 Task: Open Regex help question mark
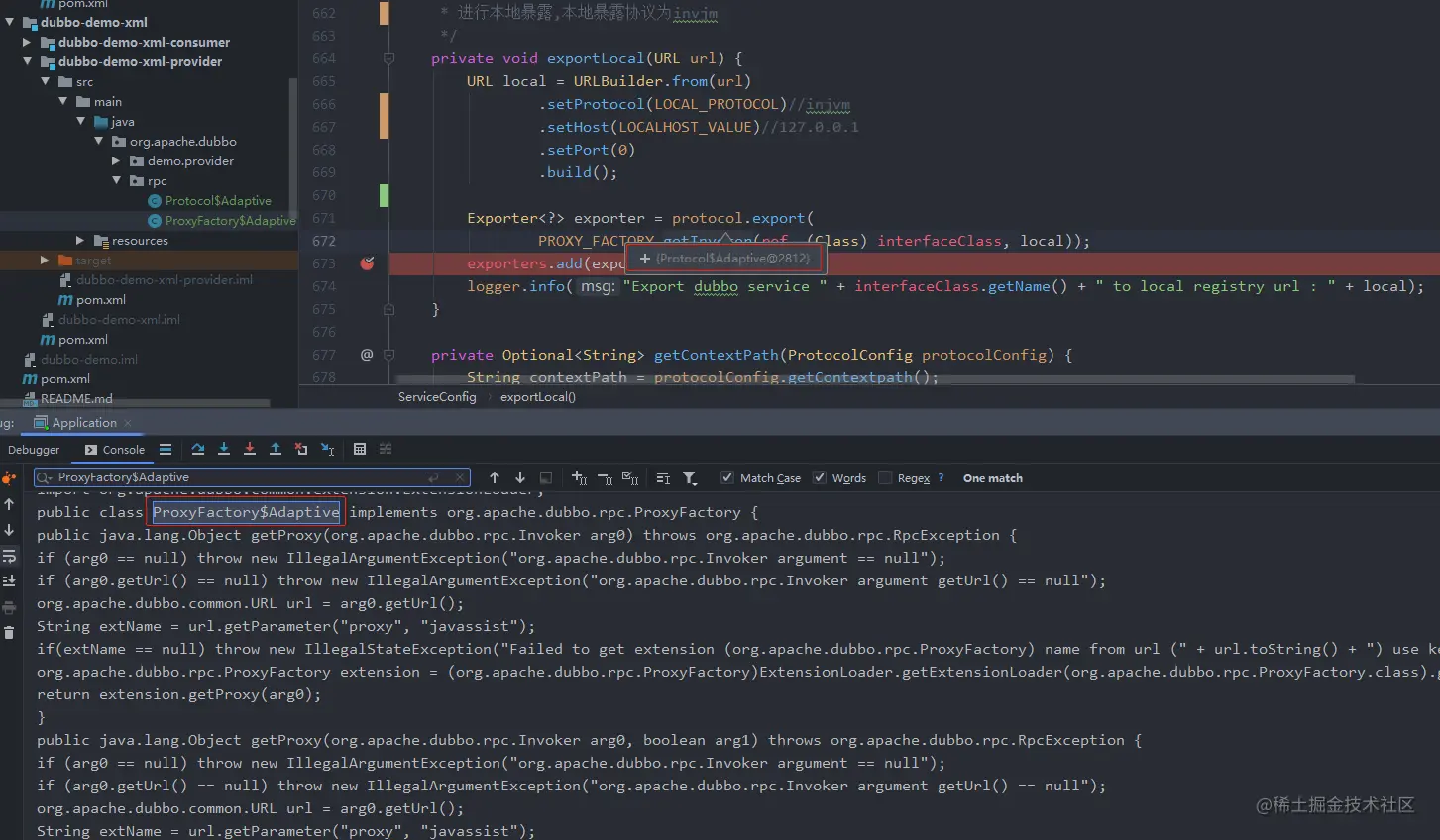click(x=941, y=477)
